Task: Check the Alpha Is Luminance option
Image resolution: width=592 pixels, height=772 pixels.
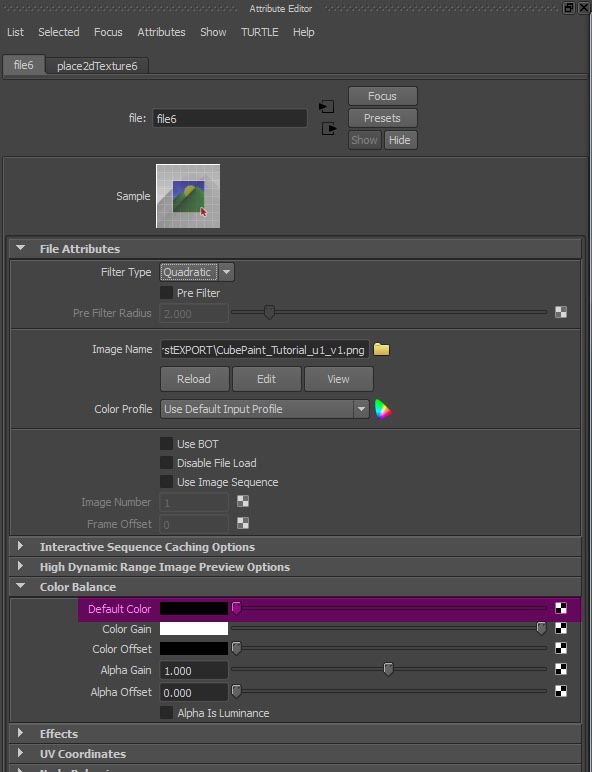Action: [166, 712]
